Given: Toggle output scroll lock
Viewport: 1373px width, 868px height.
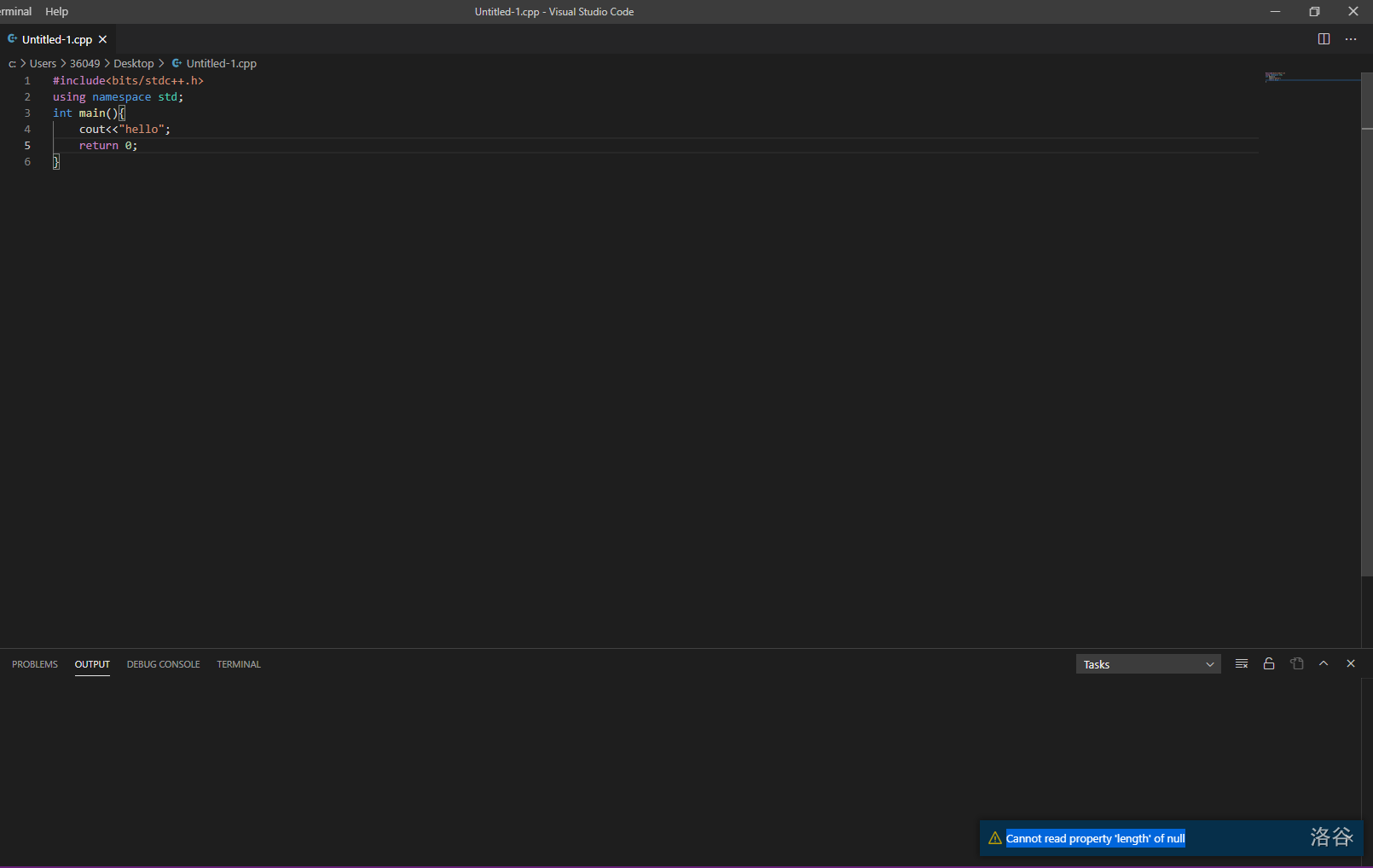Looking at the screenshot, I should [x=1269, y=663].
